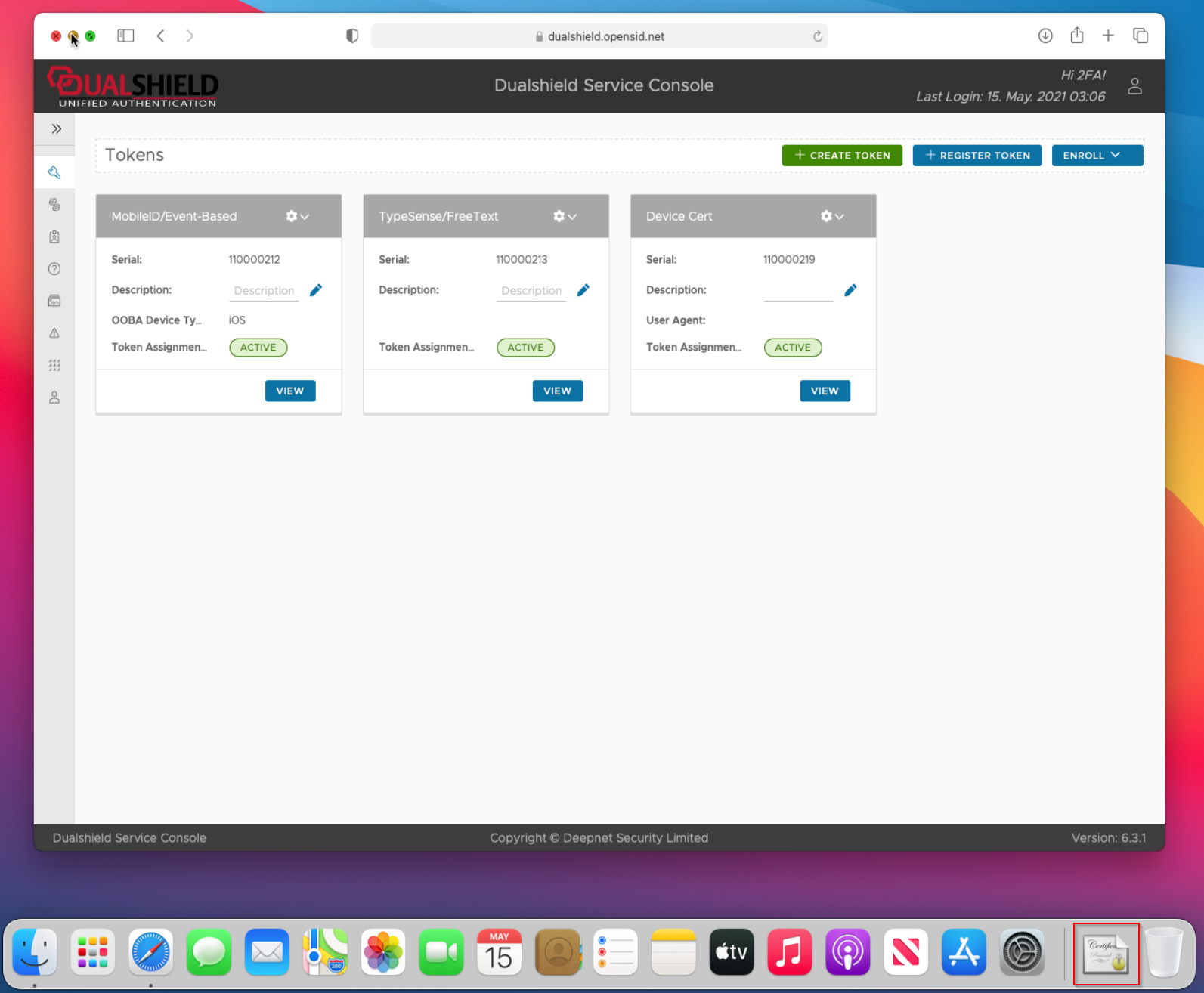Open gear menu on MobileID/Event-Based card
This screenshot has height=993, width=1204.
coord(297,217)
